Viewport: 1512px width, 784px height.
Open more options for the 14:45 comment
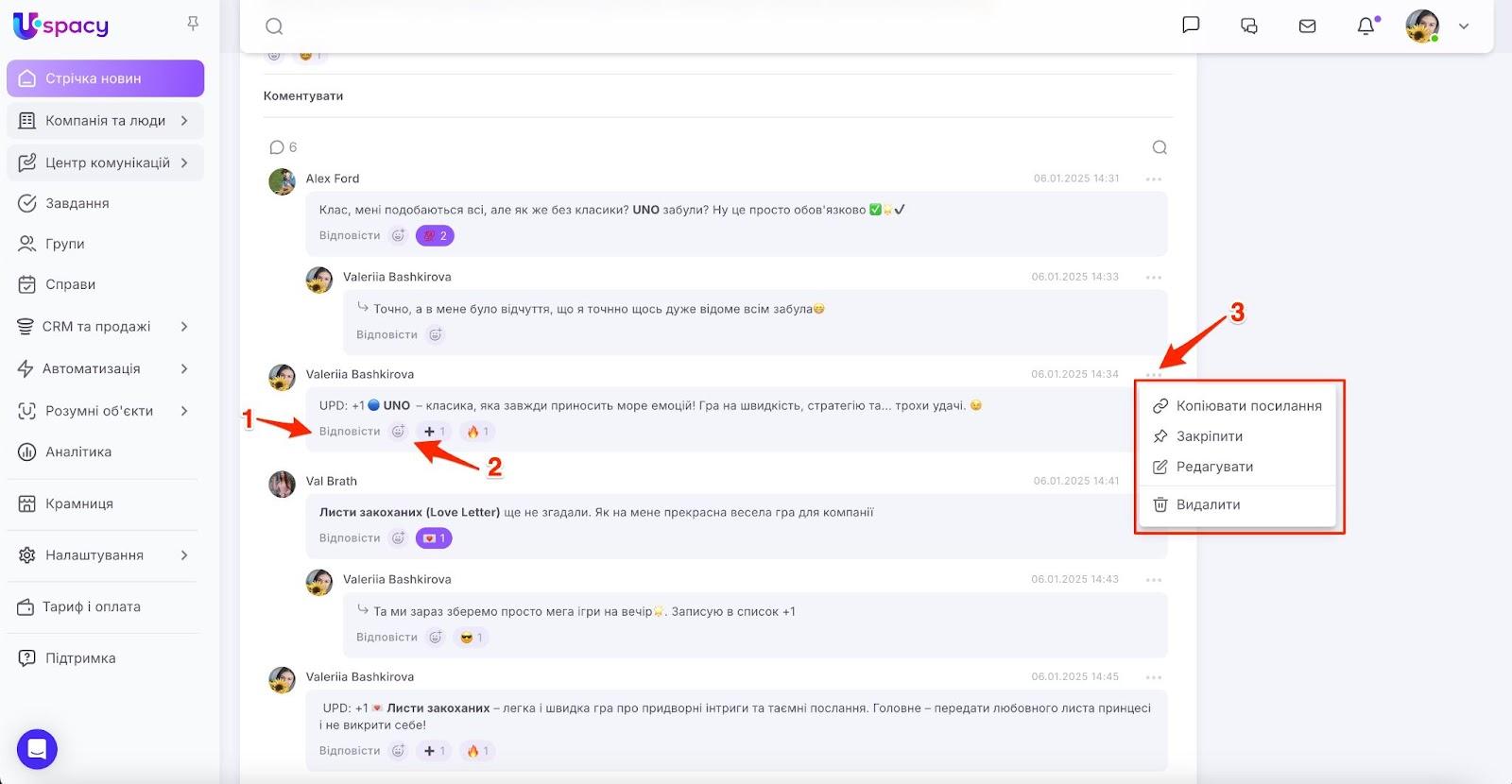click(1154, 677)
